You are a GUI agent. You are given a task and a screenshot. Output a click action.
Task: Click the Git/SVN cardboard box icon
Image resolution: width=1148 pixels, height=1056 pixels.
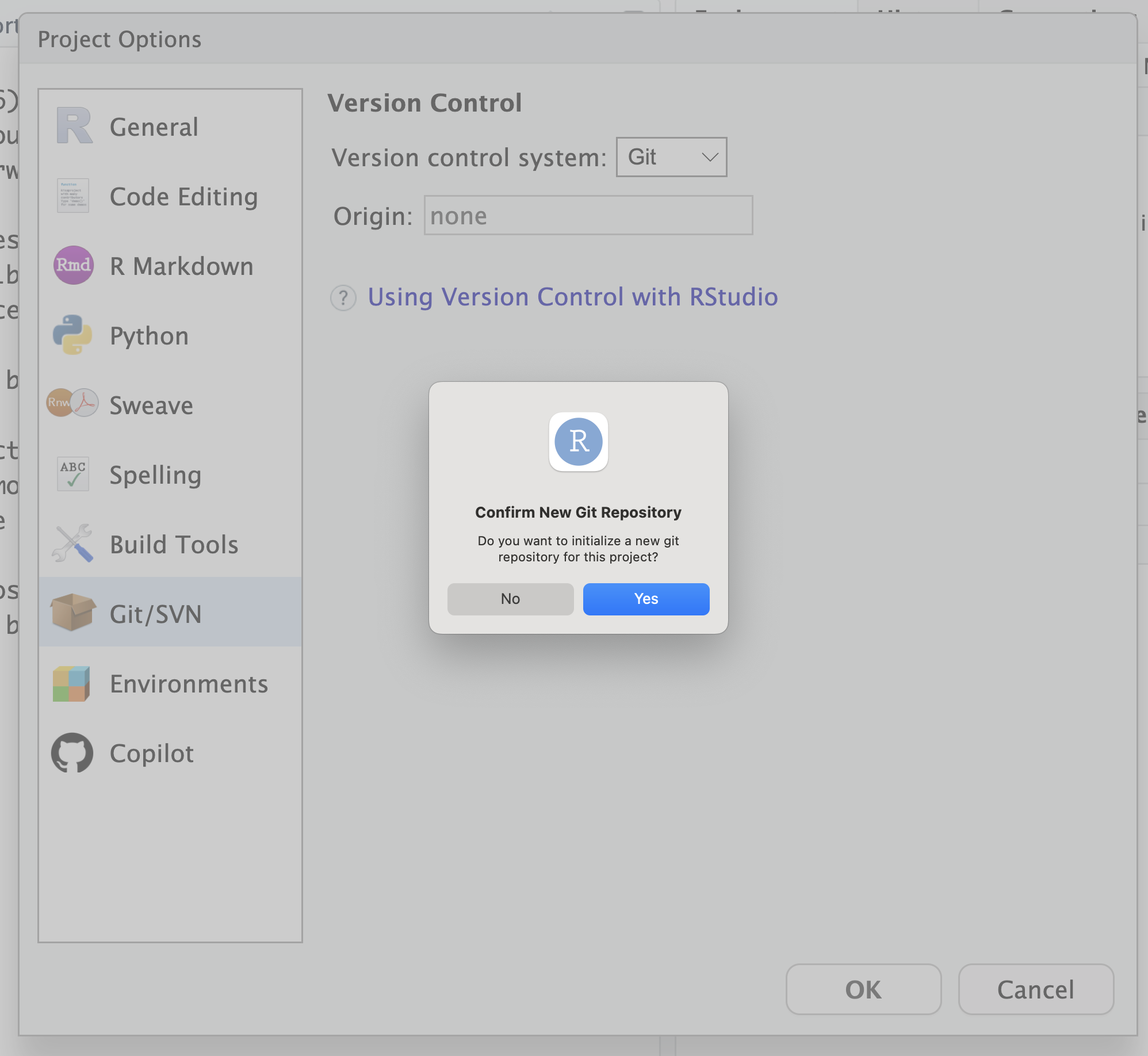[x=73, y=613]
